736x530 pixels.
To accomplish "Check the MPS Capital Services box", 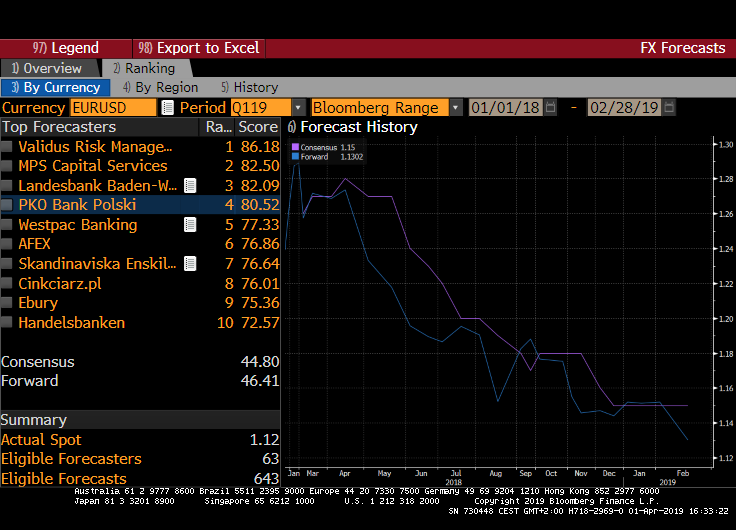I will pyautogui.click(x=8, y=166).
